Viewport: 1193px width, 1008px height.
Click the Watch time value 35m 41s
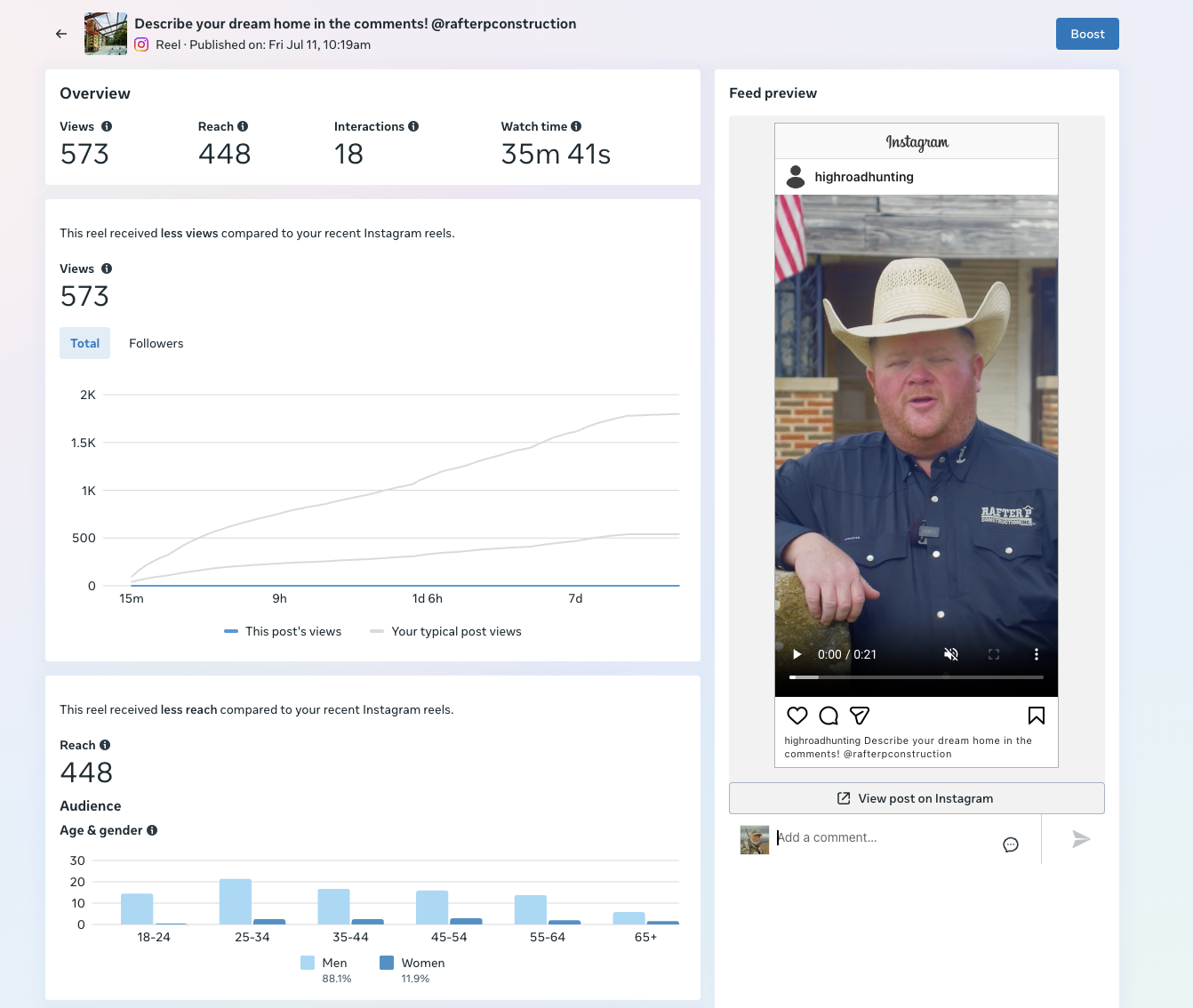[x=556, y=155]
